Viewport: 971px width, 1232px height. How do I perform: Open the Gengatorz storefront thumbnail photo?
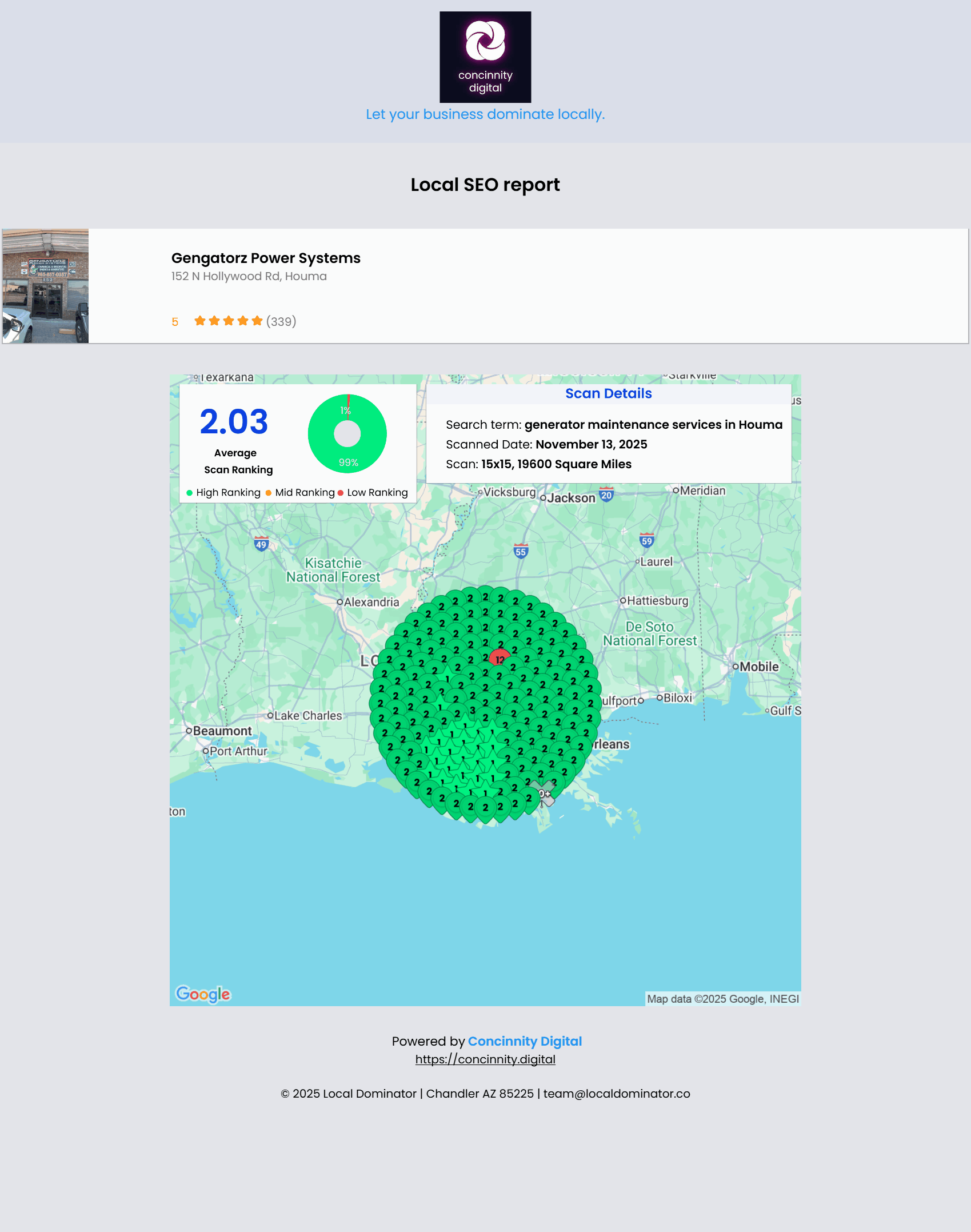[x=46, y=286]
